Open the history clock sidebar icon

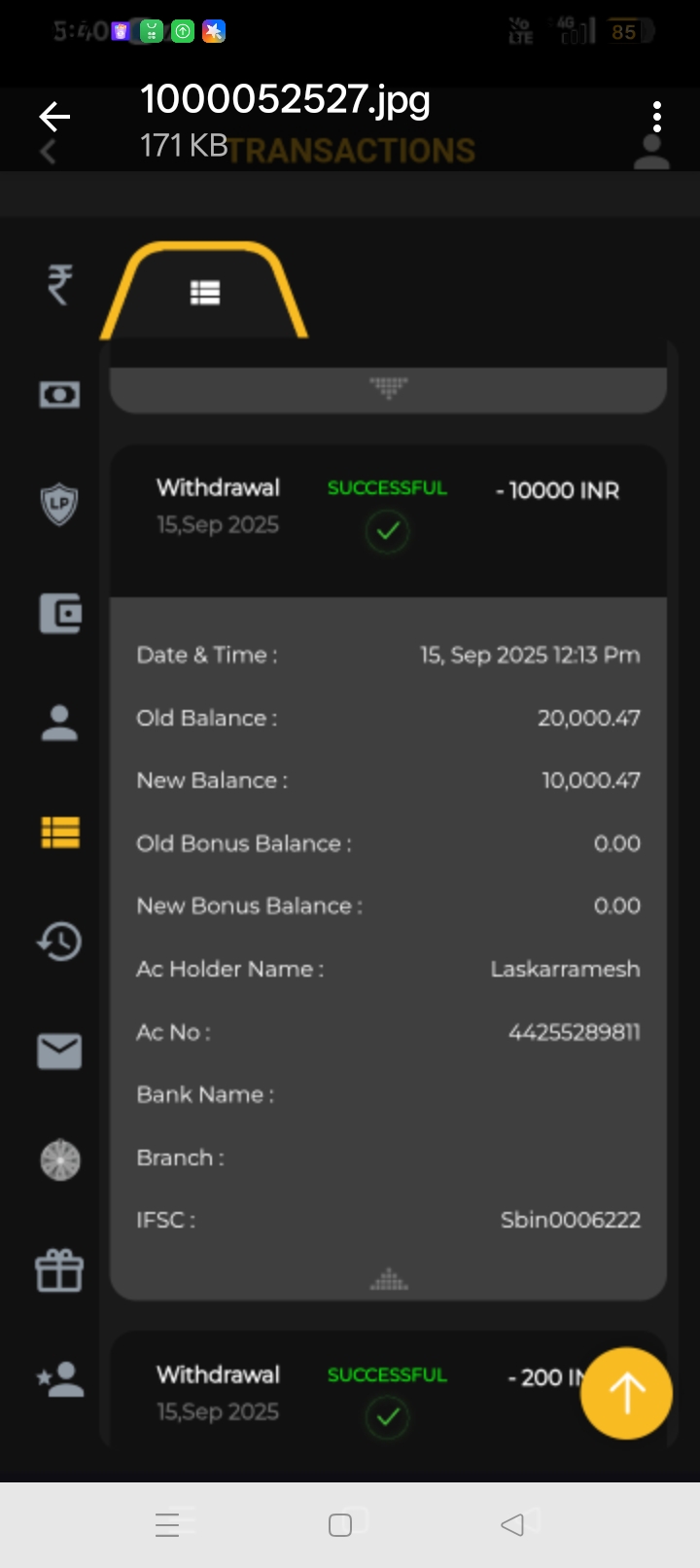59,942
